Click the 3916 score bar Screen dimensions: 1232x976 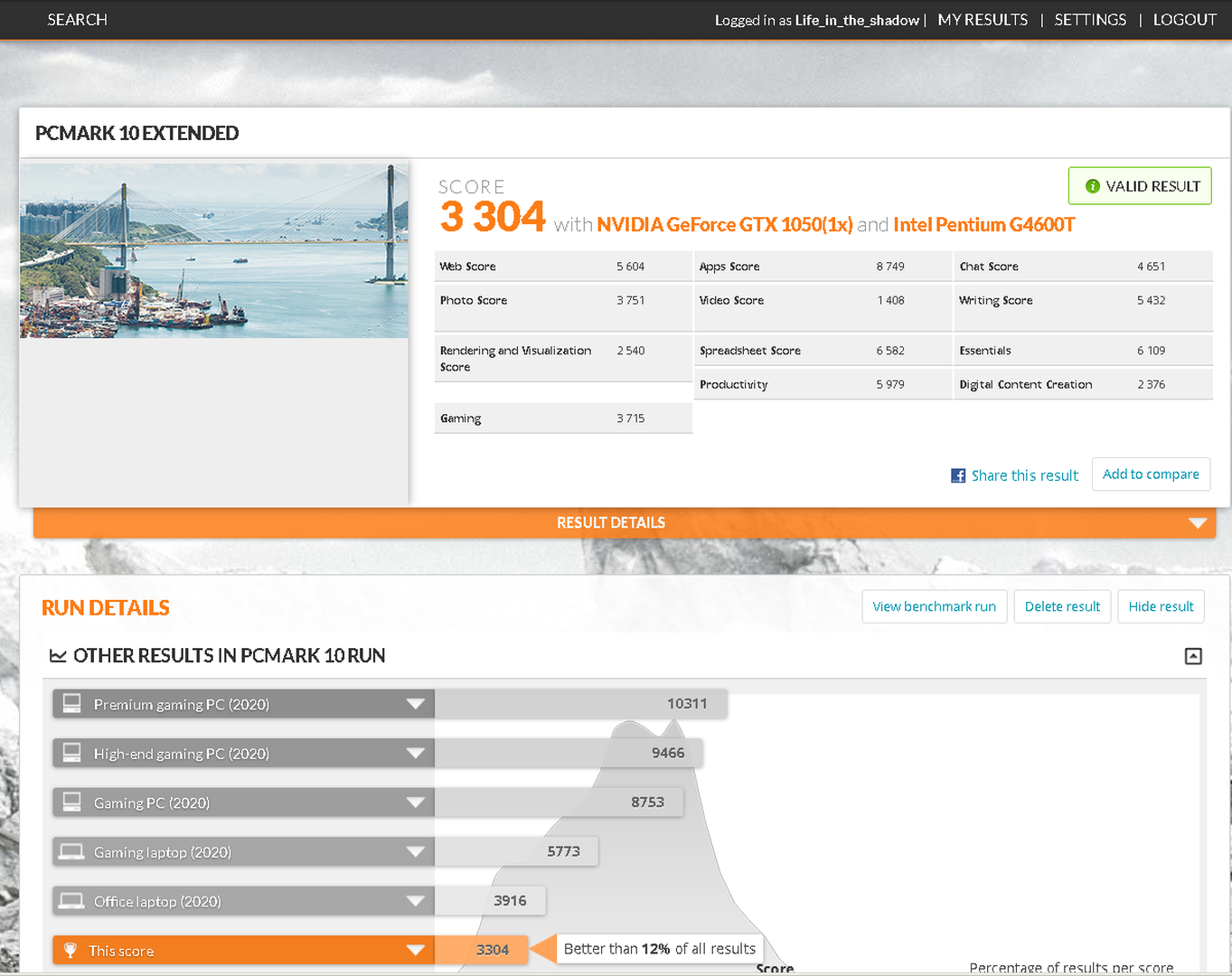(491, 901)
